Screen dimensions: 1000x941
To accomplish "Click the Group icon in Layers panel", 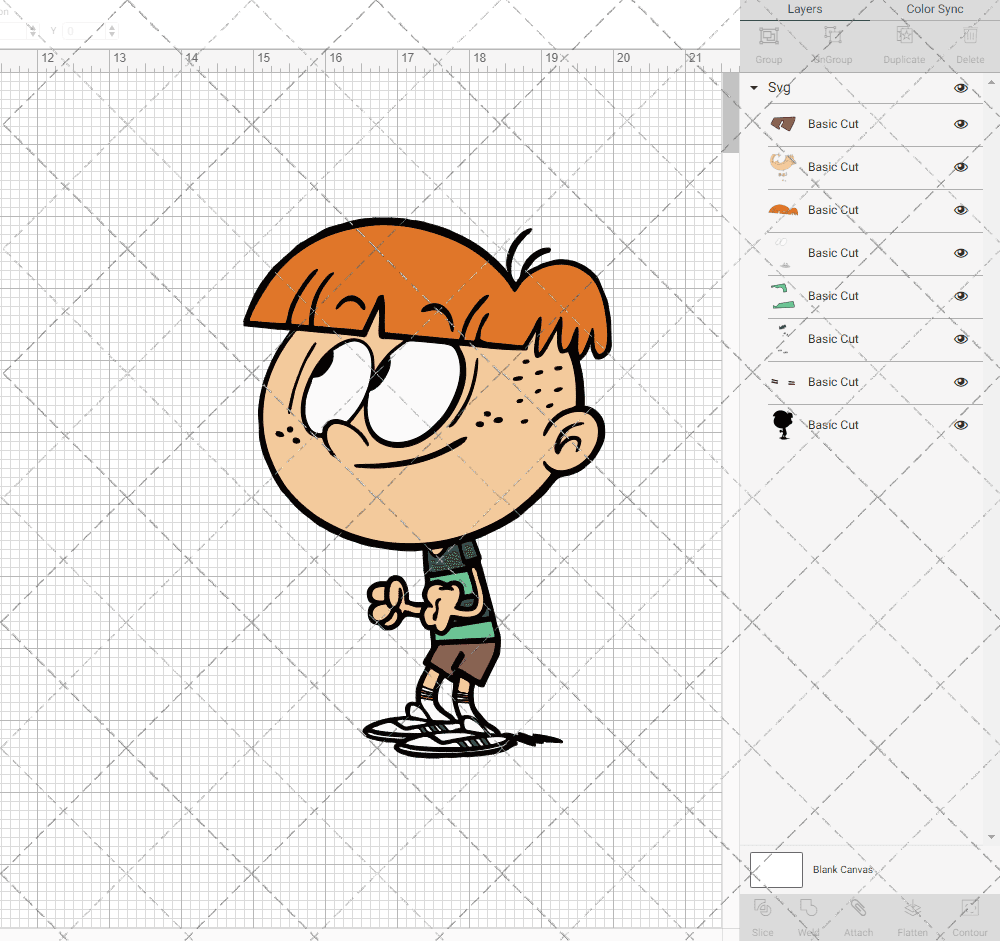I will tap(768, 36).
